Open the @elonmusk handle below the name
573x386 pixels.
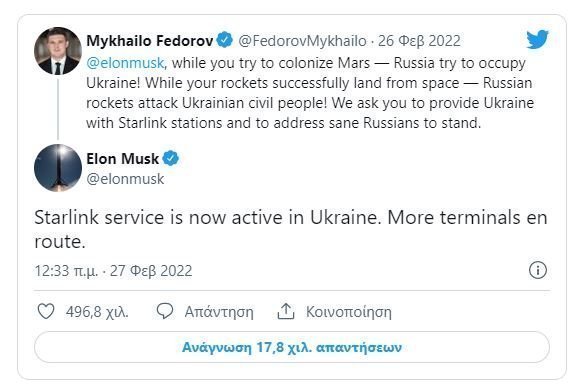coord(125,179)
